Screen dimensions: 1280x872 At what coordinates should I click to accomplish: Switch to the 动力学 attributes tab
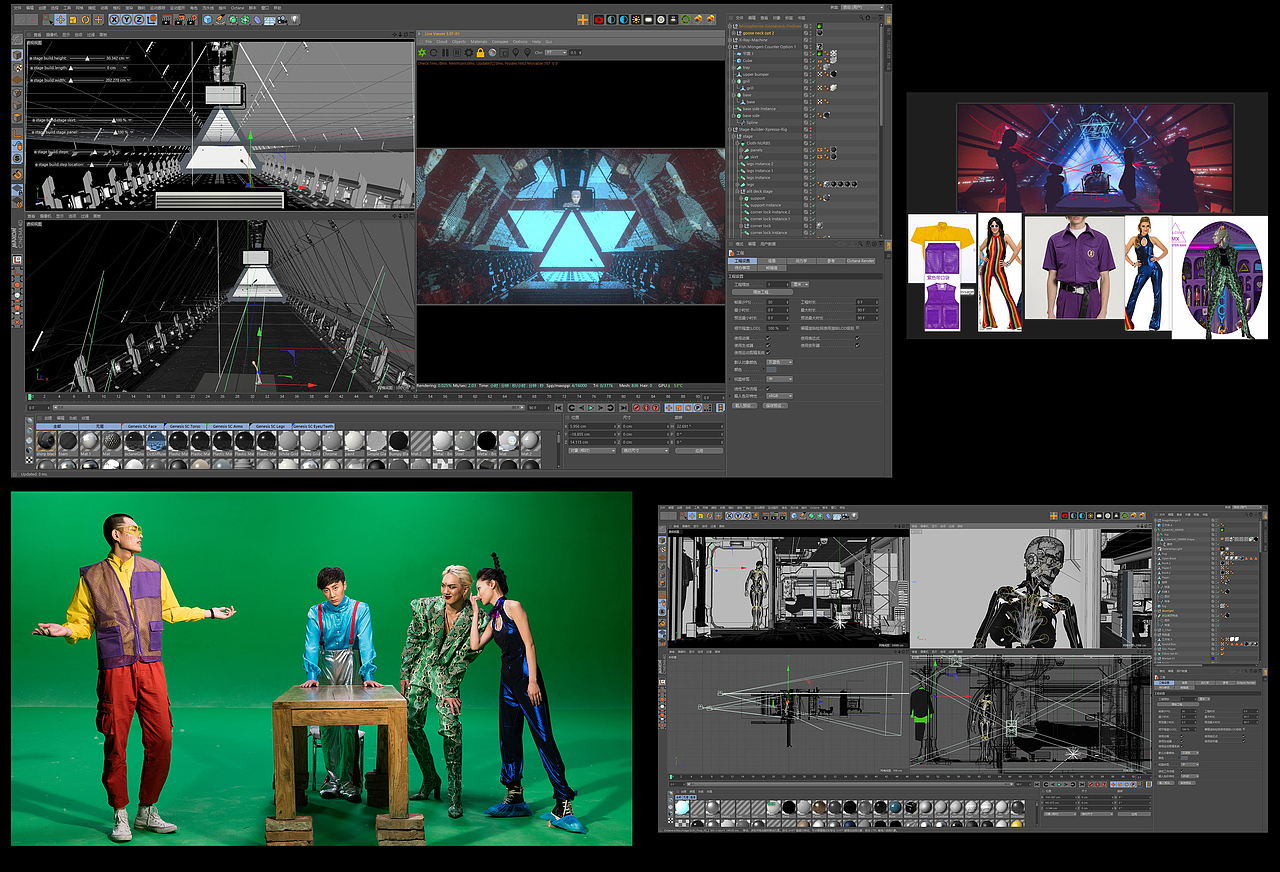[x=802, y=261]
